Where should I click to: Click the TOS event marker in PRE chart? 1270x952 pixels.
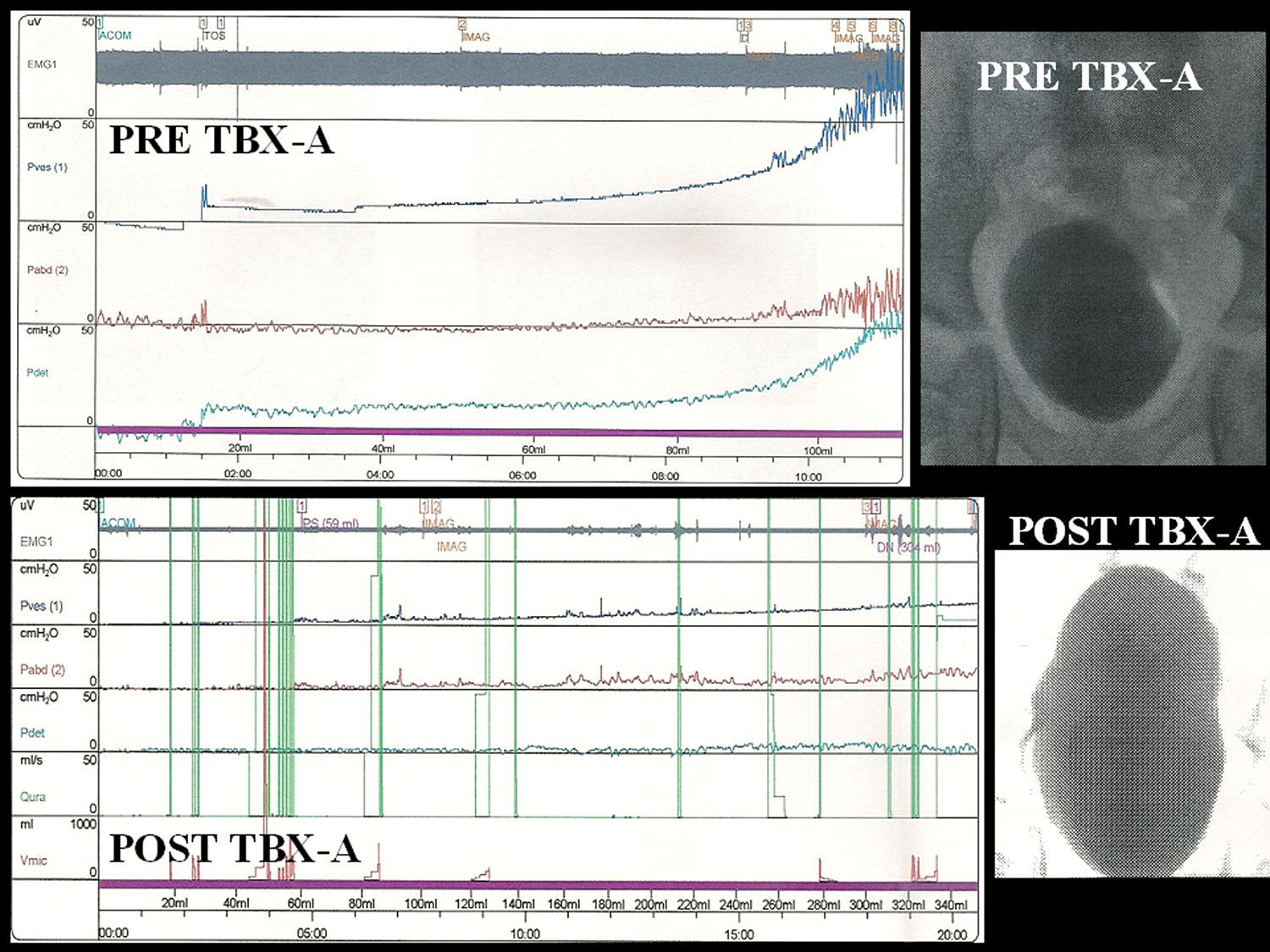(x=214, y=36)
